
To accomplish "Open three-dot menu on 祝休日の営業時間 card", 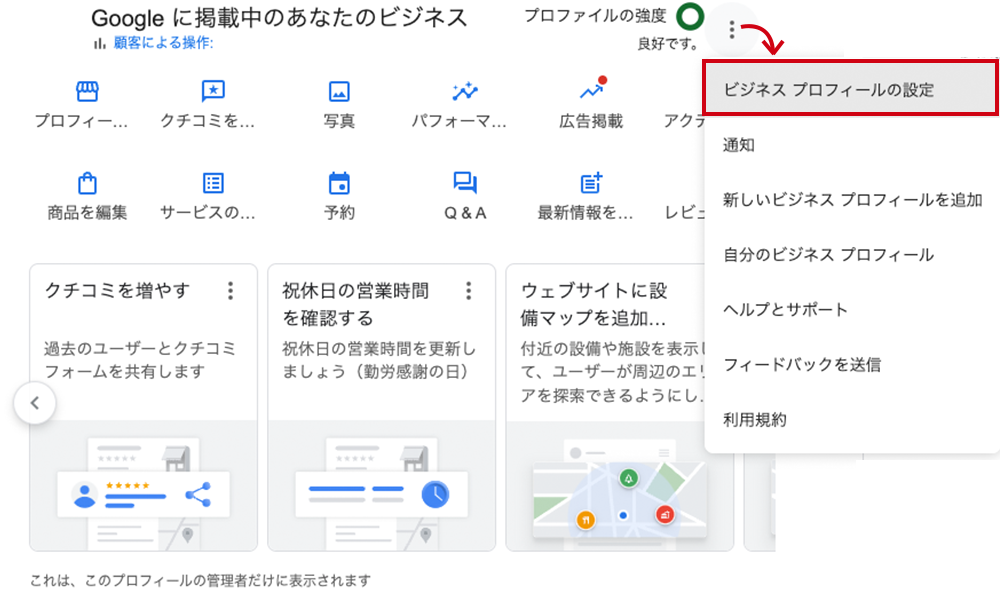I will coord(468,291).
